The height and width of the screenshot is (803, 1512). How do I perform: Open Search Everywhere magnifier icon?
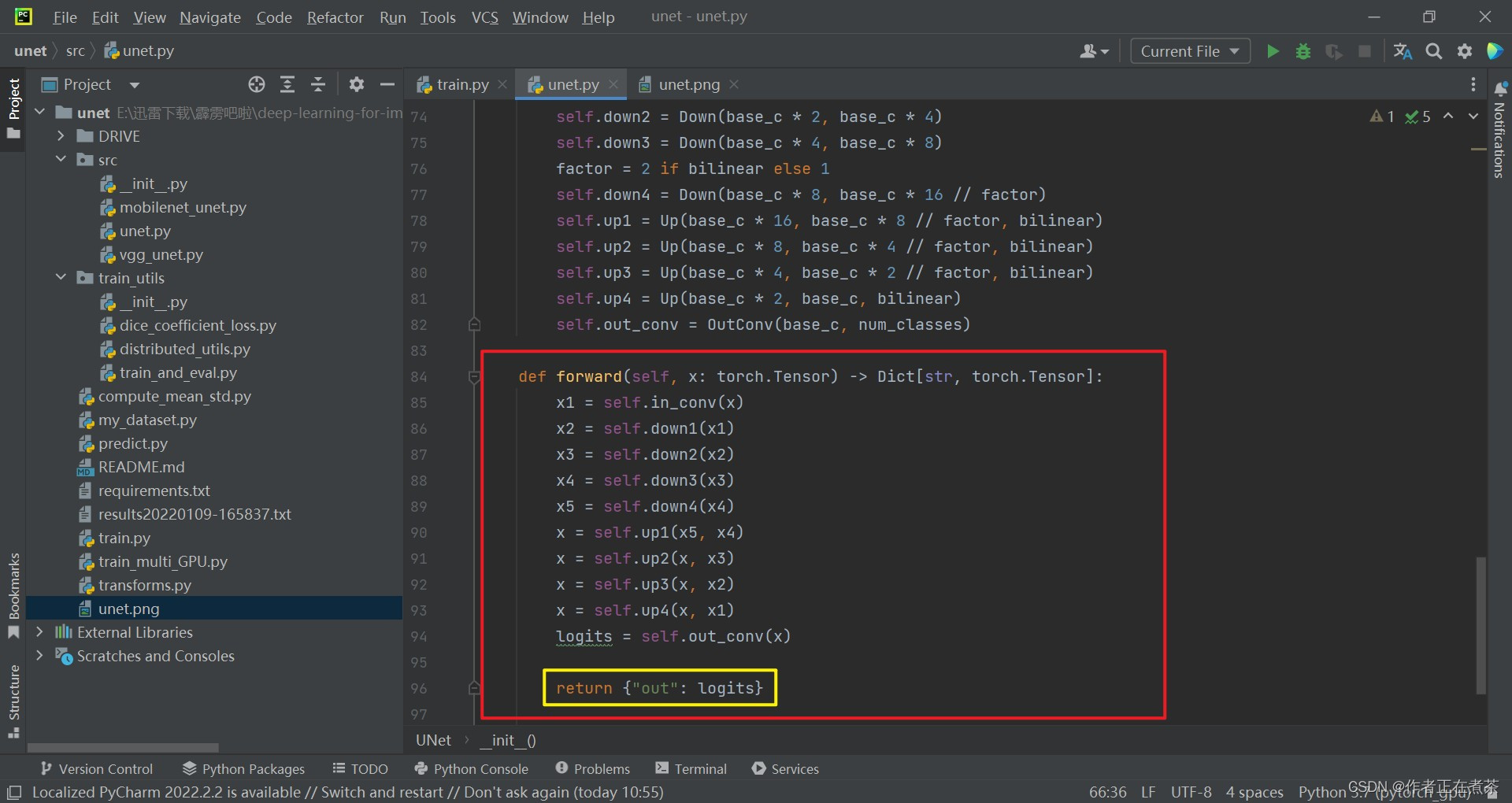1434,51
